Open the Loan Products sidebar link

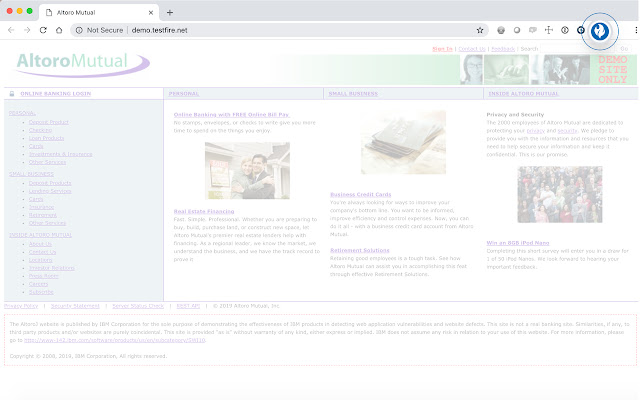[47, 138]
